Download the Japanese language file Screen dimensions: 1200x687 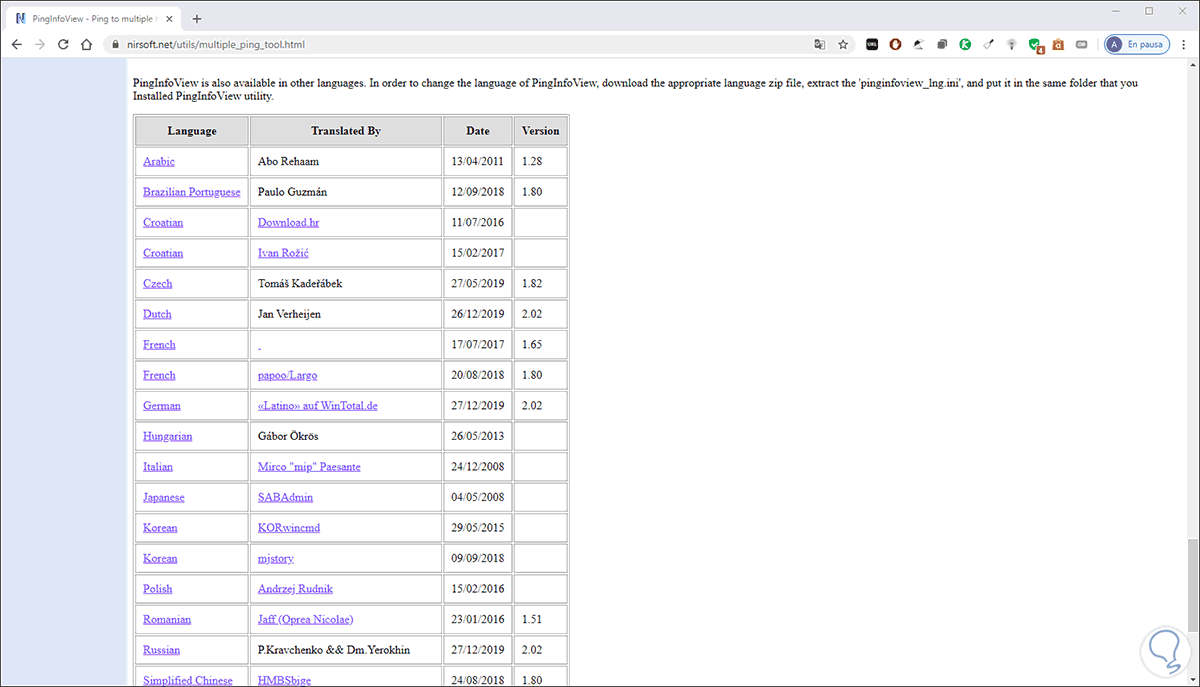click(x=164, y=497)
